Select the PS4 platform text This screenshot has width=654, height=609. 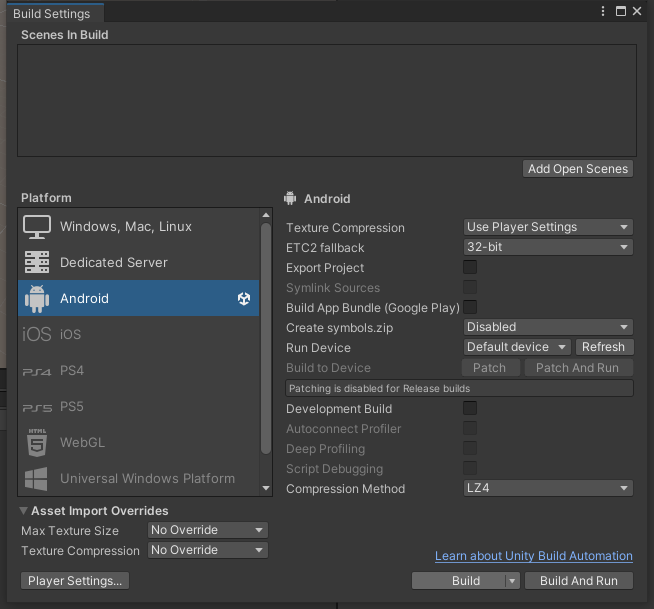72,370
